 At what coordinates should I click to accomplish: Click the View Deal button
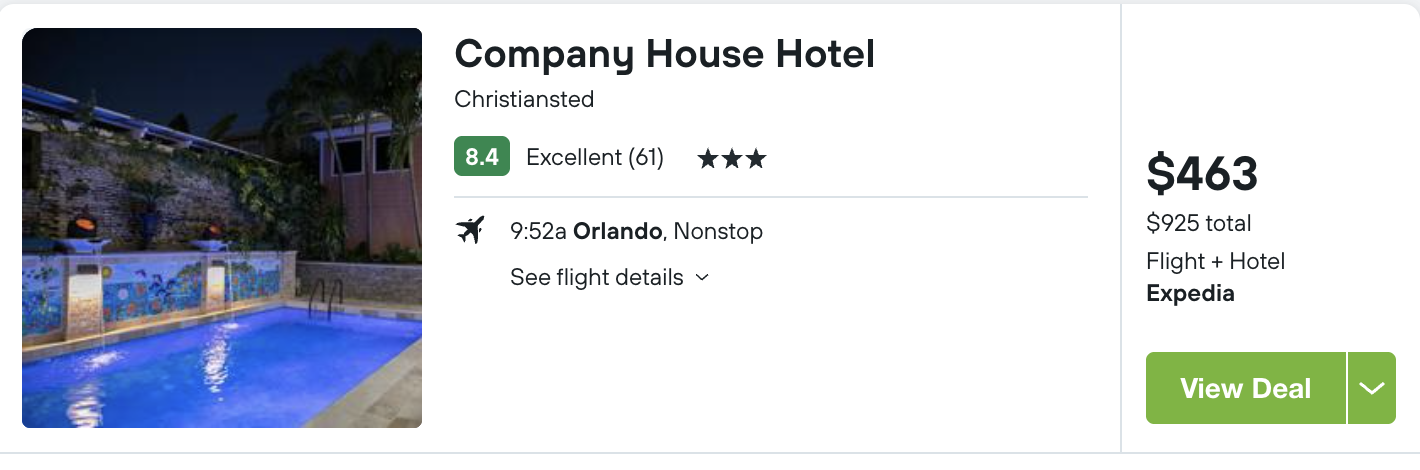coord(1246,388)
